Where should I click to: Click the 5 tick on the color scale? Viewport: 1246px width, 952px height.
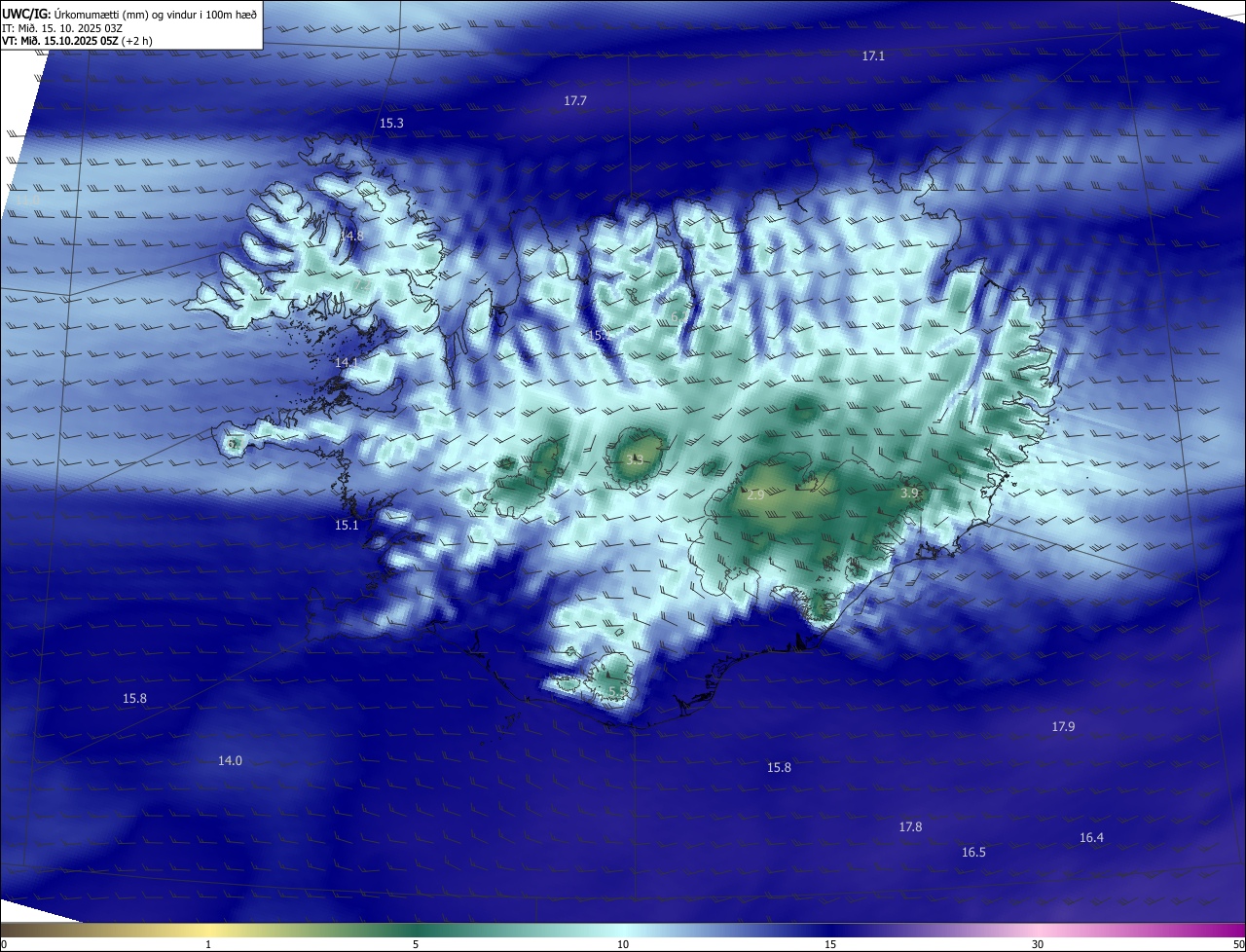416,945
